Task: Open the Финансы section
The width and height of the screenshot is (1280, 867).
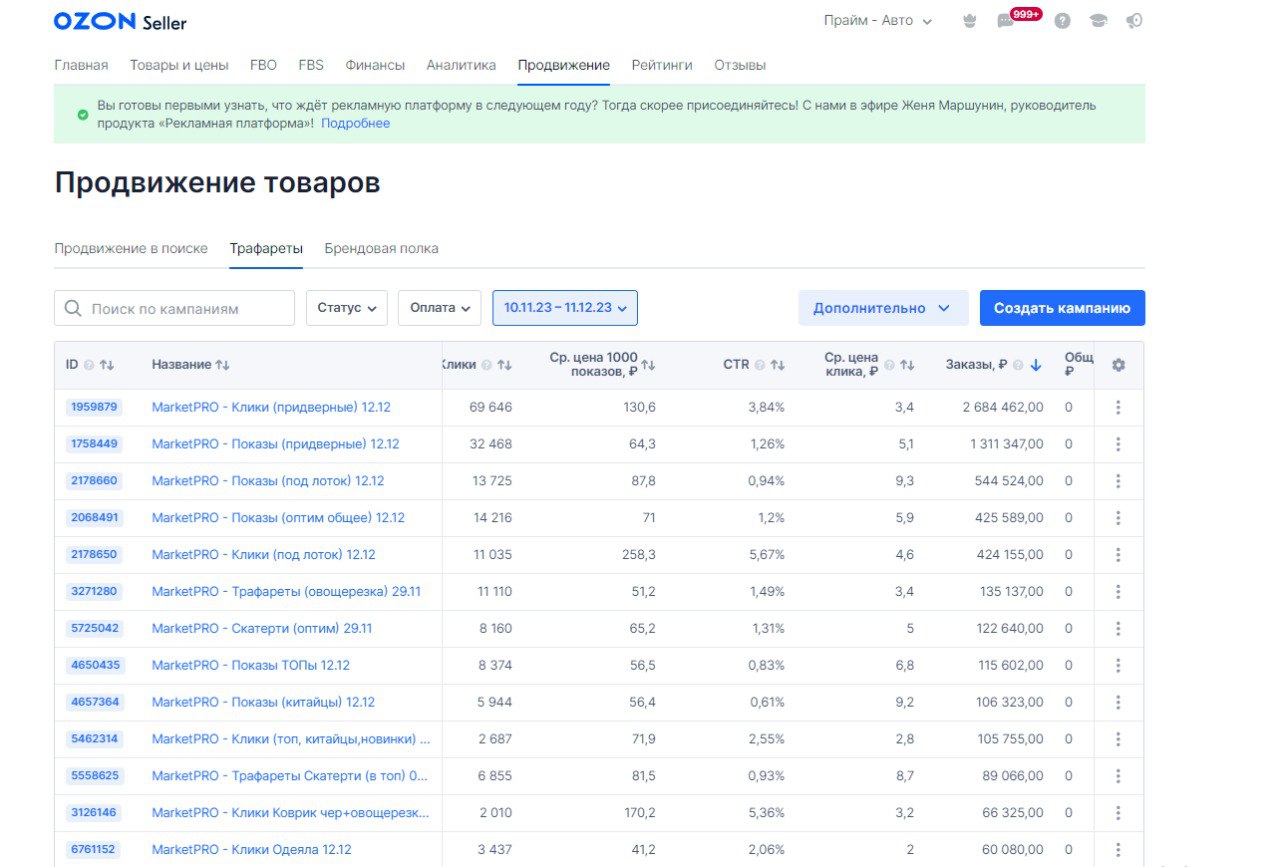Action: [375, 65]
